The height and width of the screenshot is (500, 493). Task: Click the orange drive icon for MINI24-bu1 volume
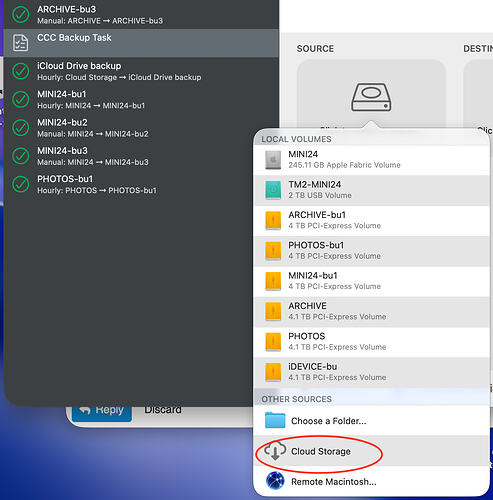(273, 281)
